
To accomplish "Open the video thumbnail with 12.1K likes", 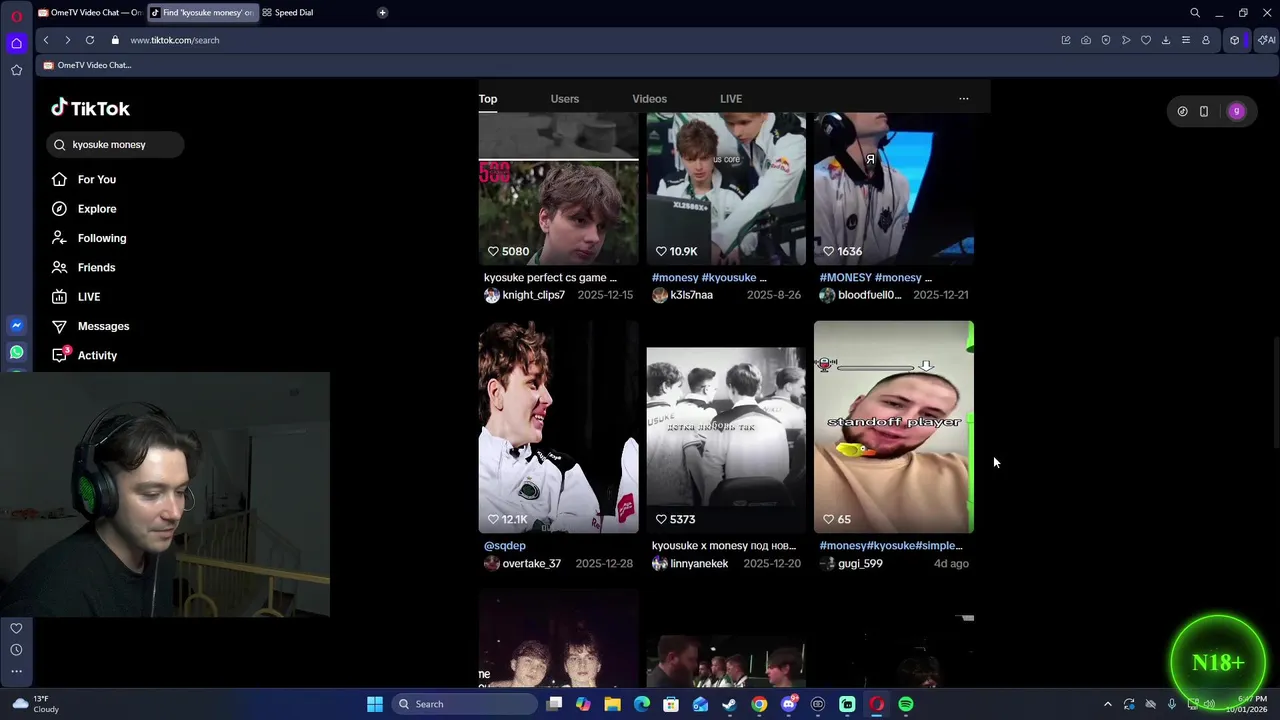I will coord(558,427).
